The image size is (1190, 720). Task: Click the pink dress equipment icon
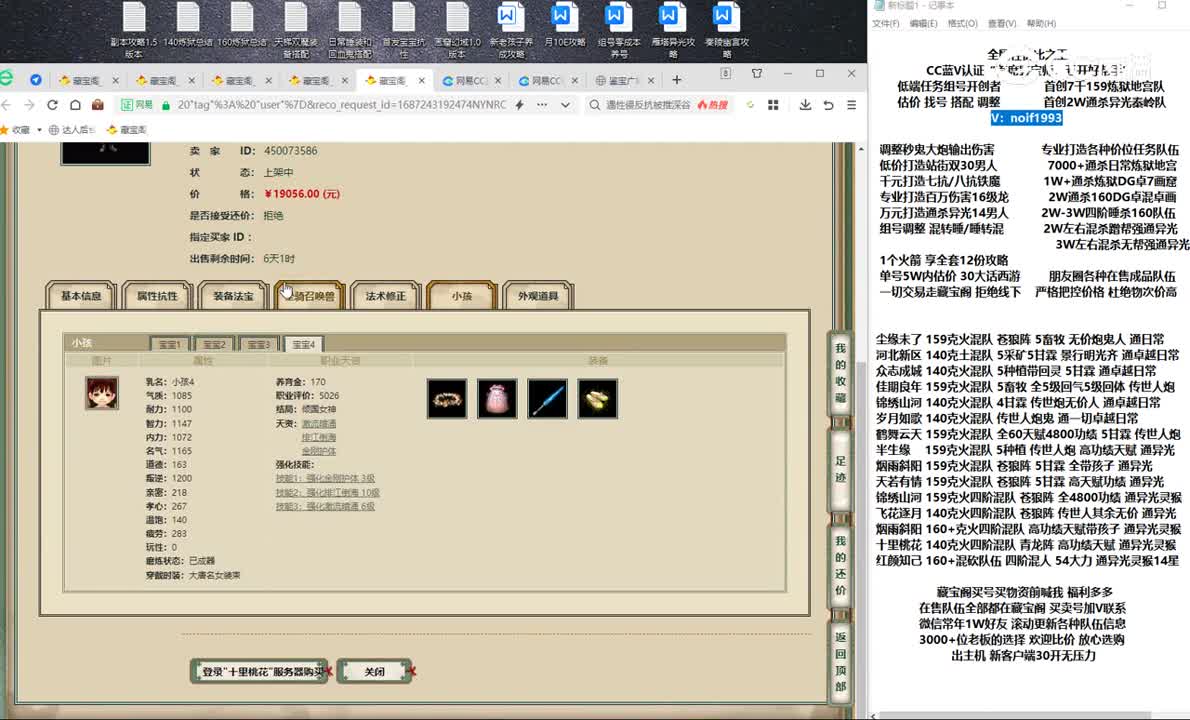coord(497,399)
